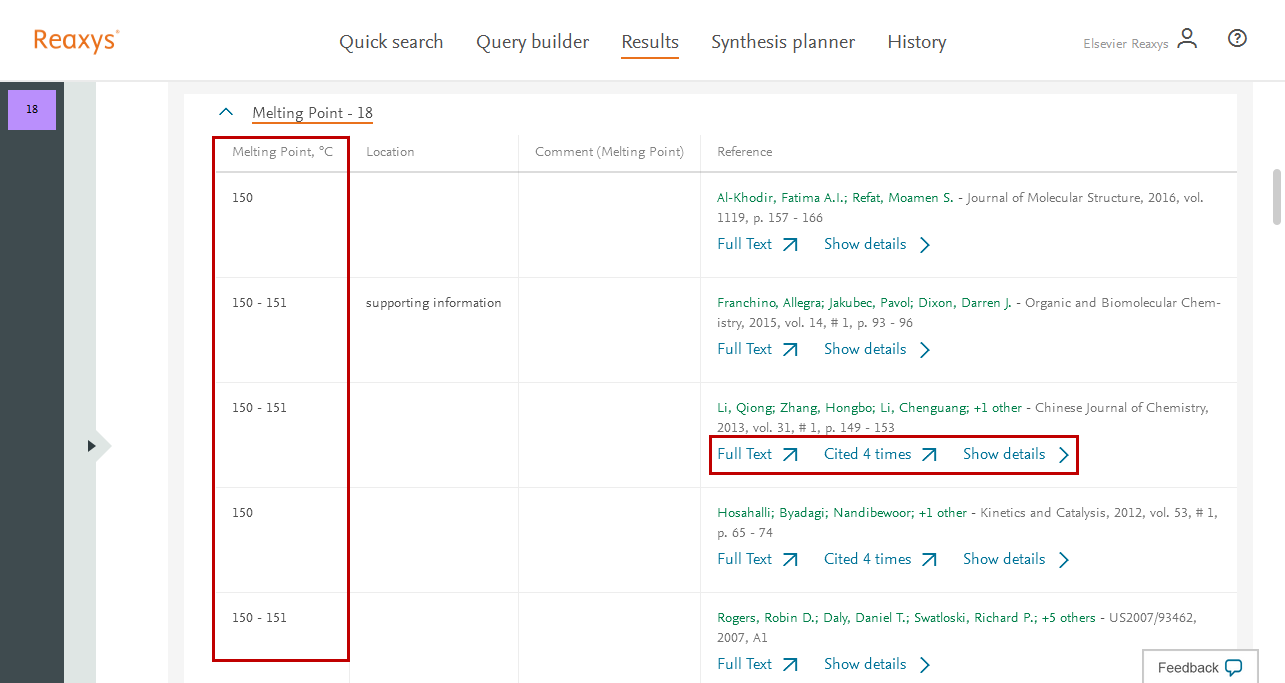This screenshot has height=683, width=1285.
Task: Click Cited 4 times for Hosahalli article
Action: click(x=880, y=559)
